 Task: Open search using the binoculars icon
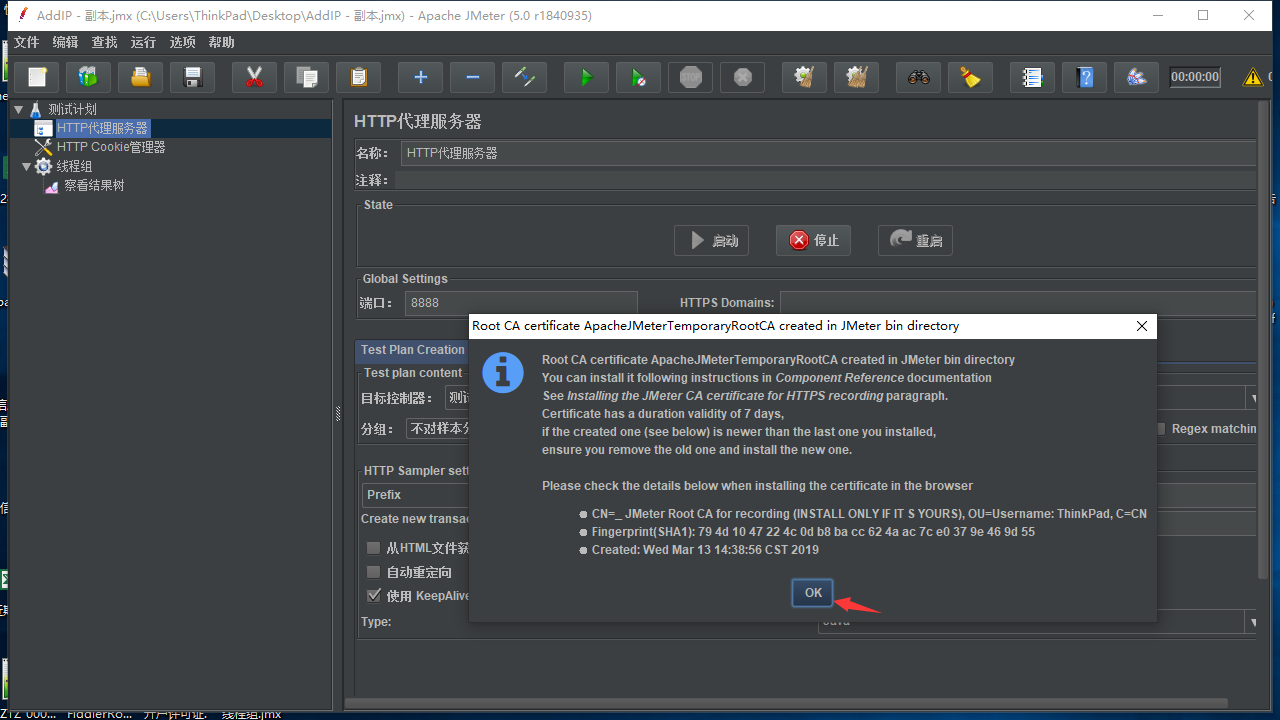[918, 77]
